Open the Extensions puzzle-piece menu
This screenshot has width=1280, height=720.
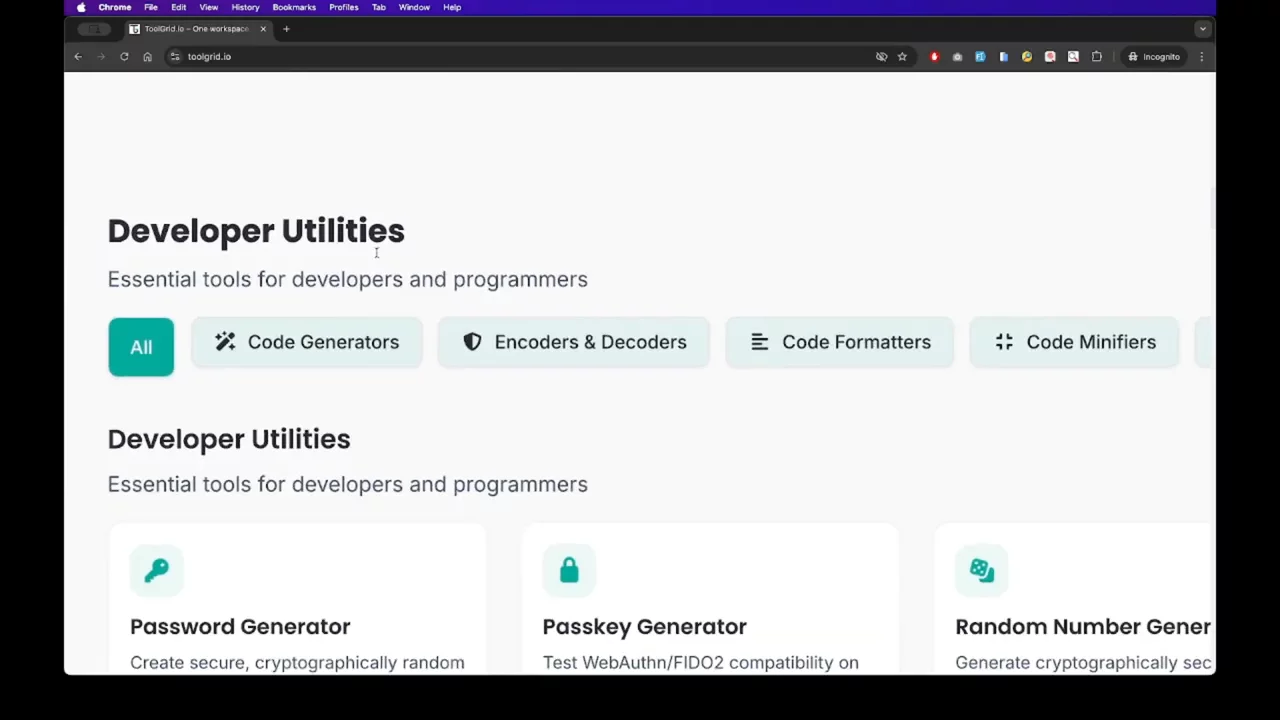point(1097,57)
